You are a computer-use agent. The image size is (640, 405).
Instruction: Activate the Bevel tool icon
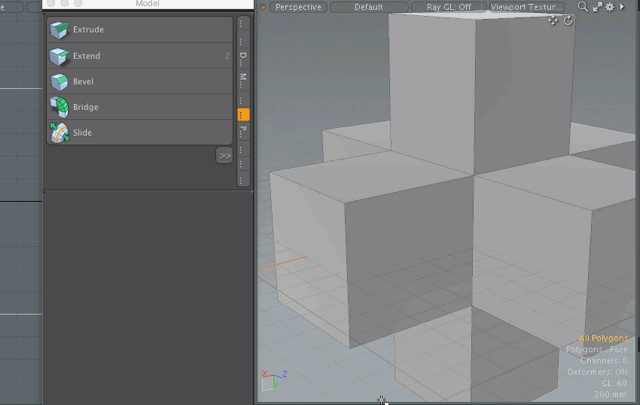(59, 82)
